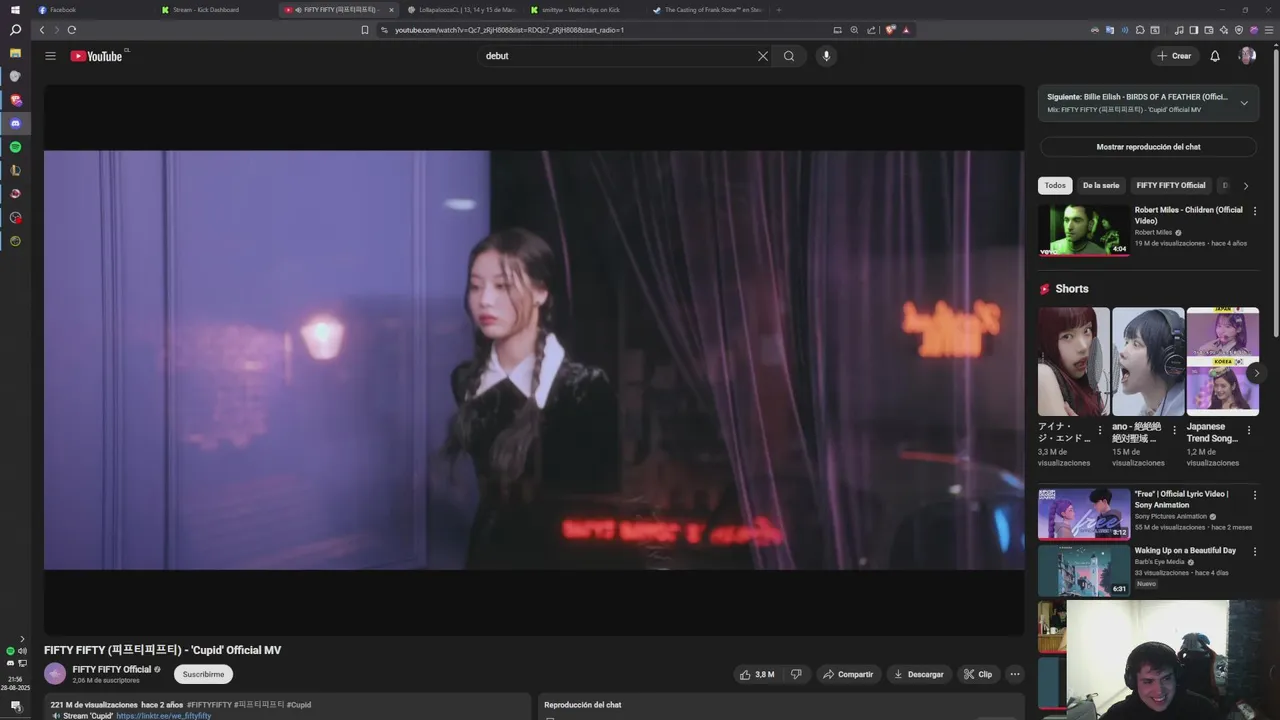Subscribe to FIFTY FIFTY Official with Suscribirme

point(203,674)
